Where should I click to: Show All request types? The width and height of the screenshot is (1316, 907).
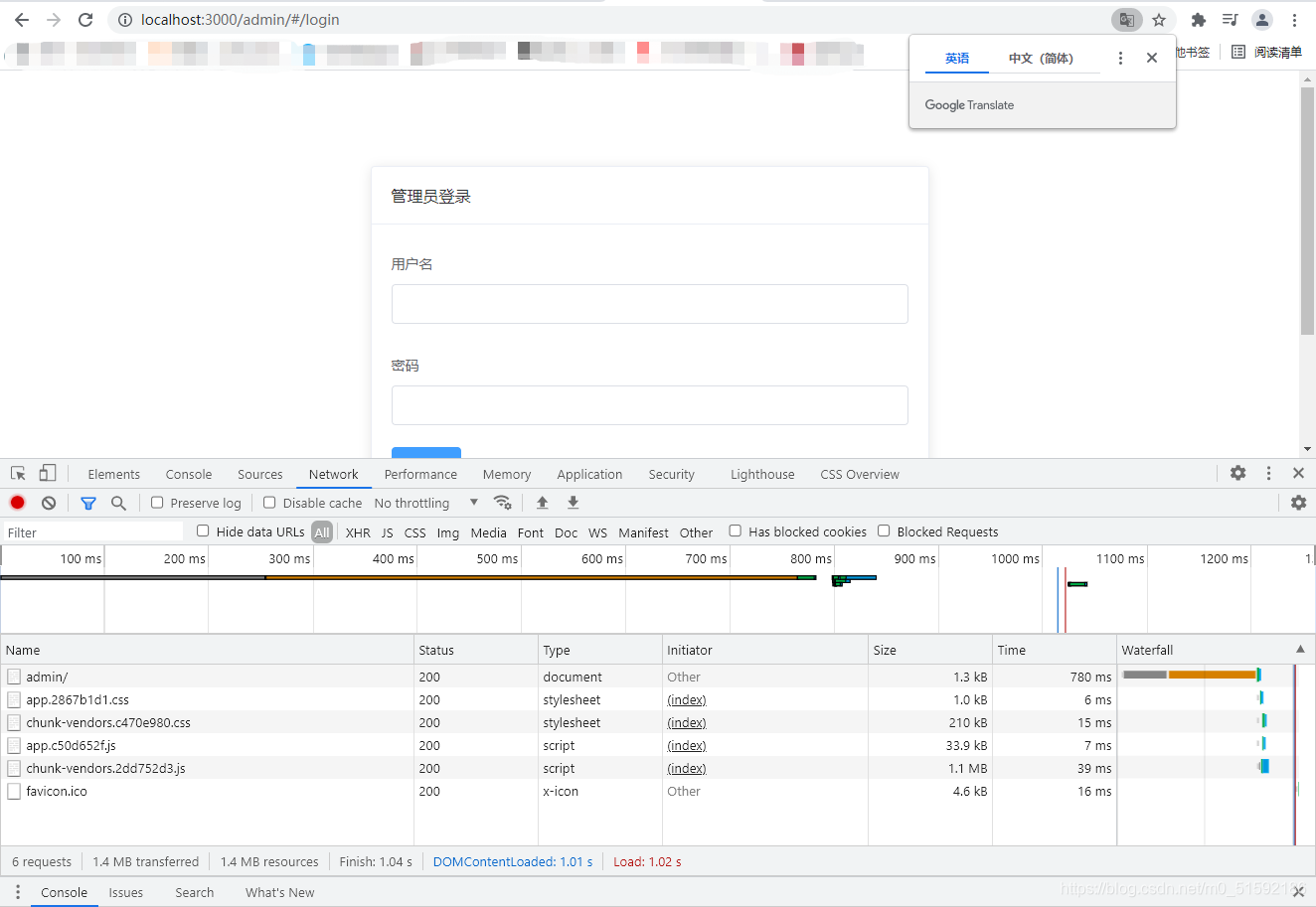[x=322, y=532]
